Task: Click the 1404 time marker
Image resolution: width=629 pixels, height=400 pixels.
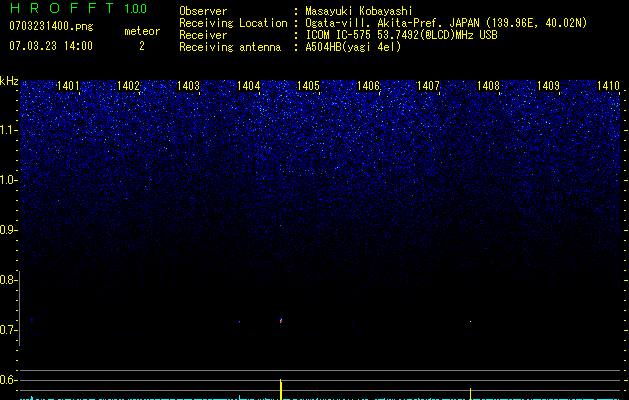Action: click(x=248, y=86)
